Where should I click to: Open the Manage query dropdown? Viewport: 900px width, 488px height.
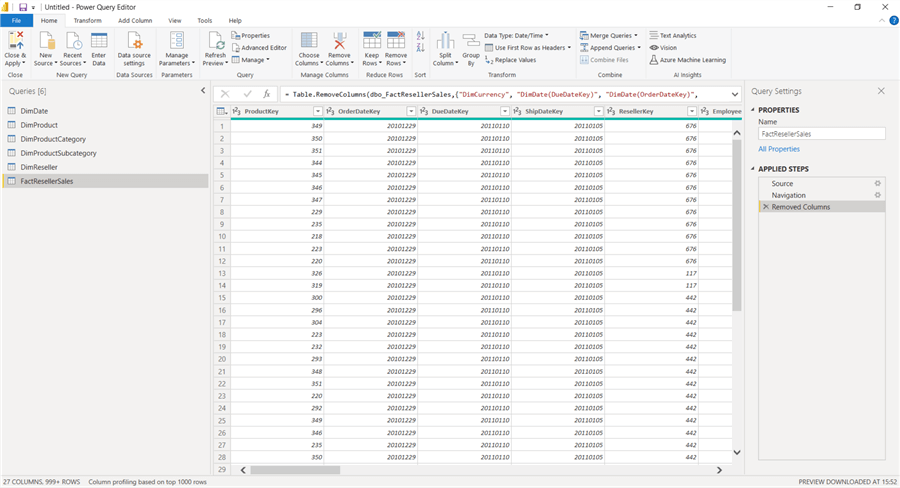250,60
